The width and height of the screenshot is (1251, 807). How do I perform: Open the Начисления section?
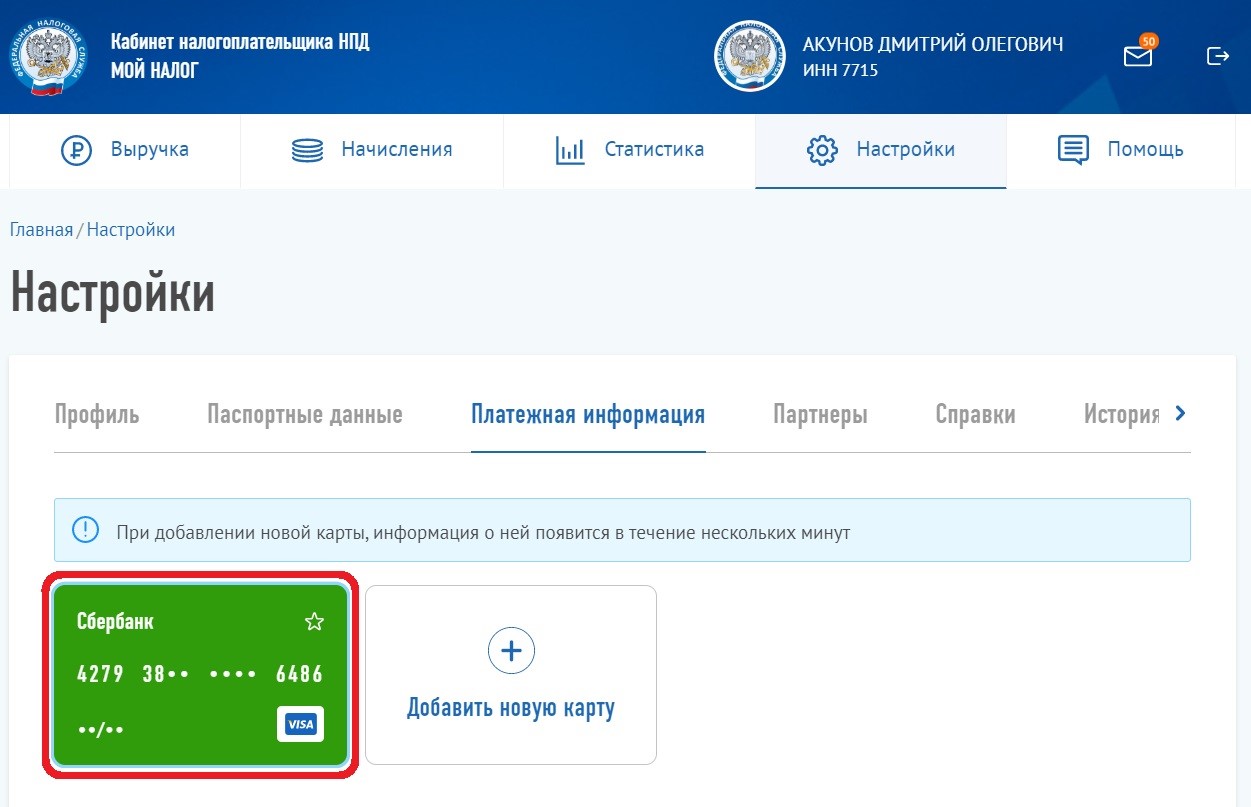(372, 150)
